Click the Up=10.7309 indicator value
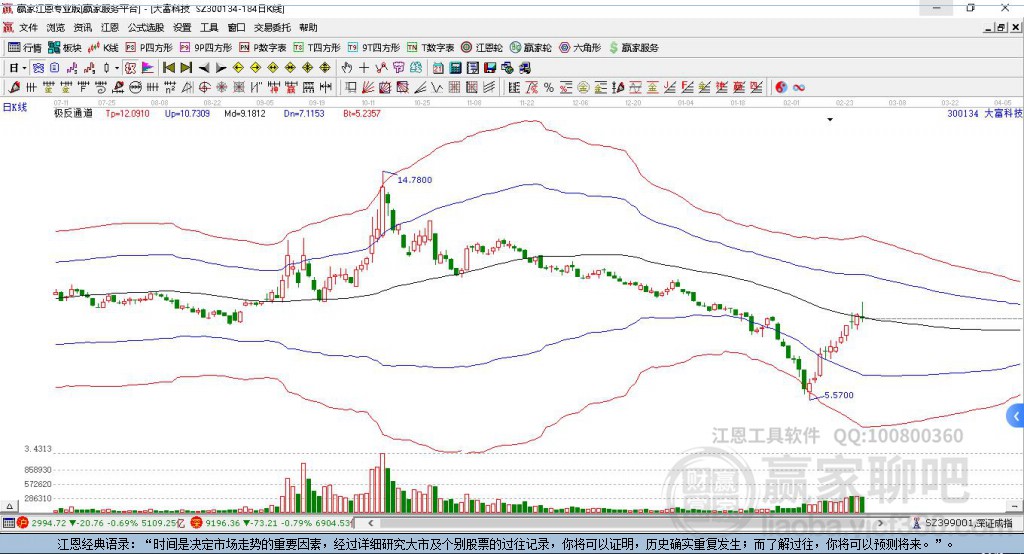 (x=187, y=114)
